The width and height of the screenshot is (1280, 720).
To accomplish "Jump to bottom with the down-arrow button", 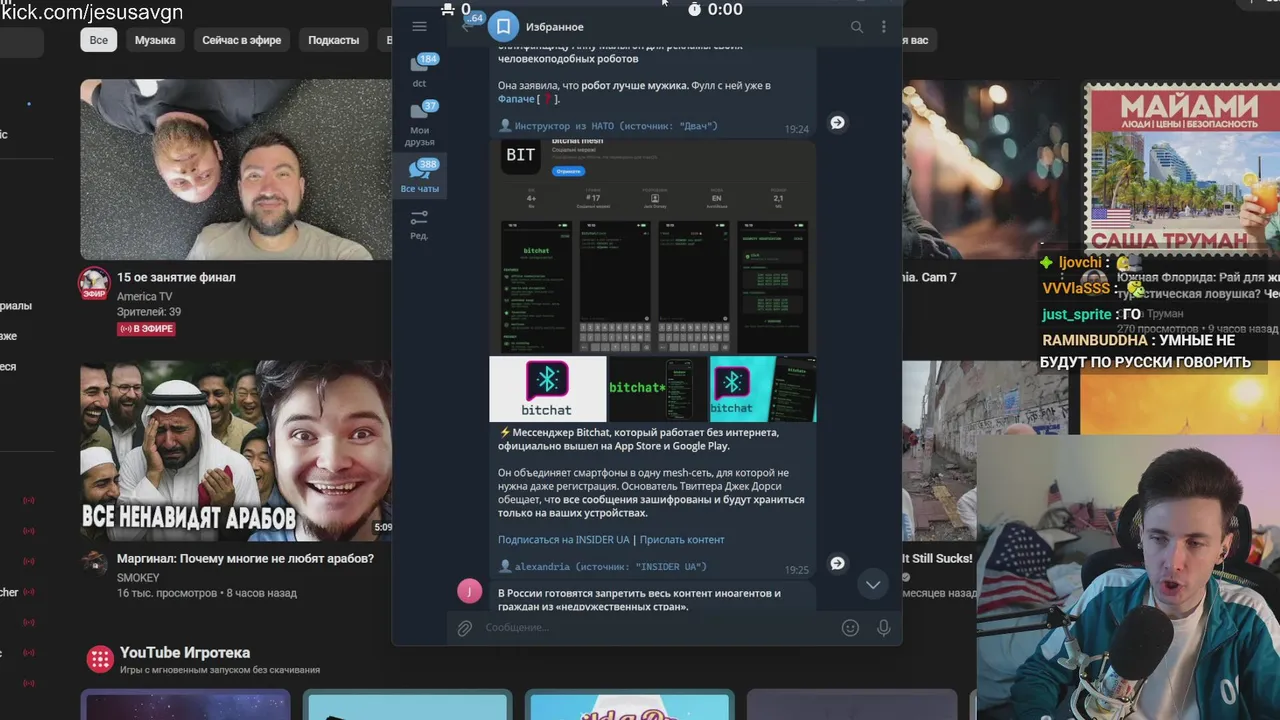I will click(x=873, y=585).
